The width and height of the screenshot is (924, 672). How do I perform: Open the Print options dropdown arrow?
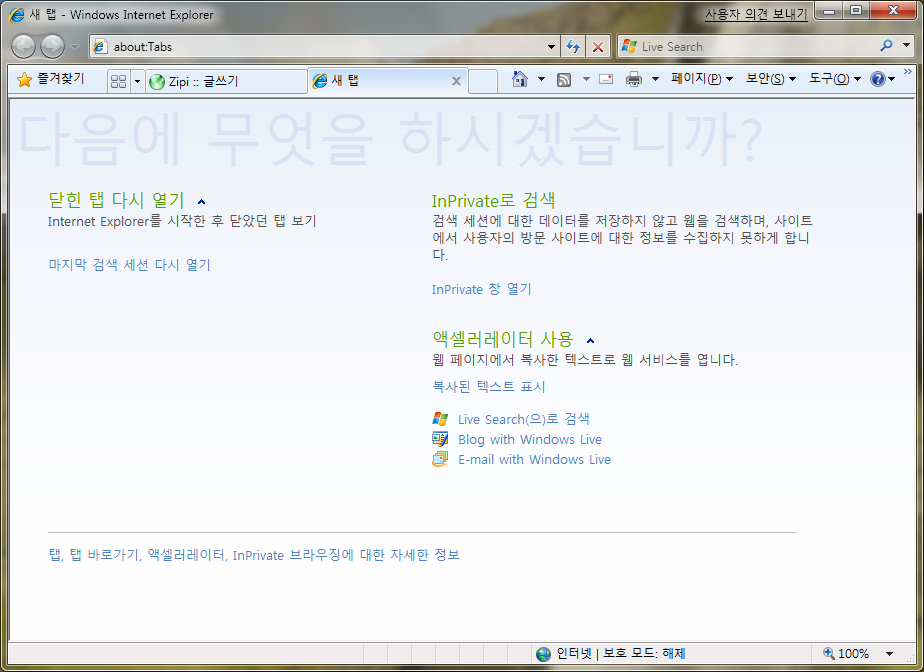655,79
